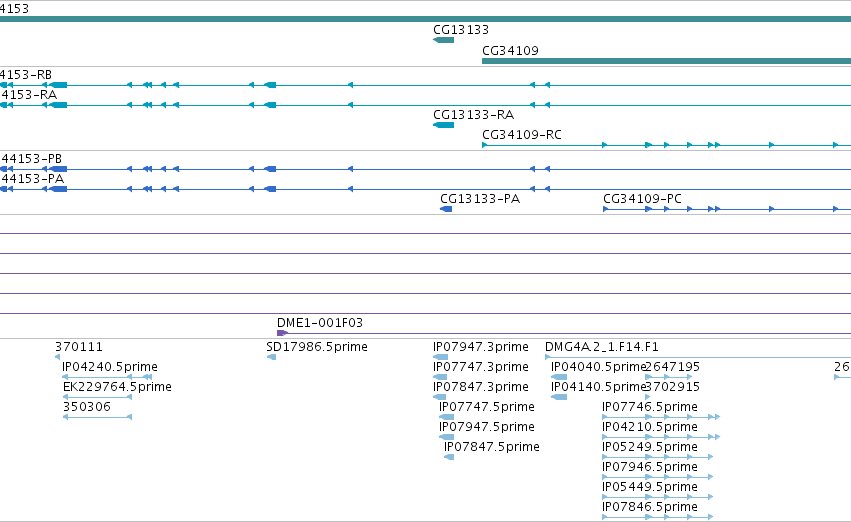Select the IP04210.5prime EST label
This screenshot has width=851, height=522.
(650, 427)
